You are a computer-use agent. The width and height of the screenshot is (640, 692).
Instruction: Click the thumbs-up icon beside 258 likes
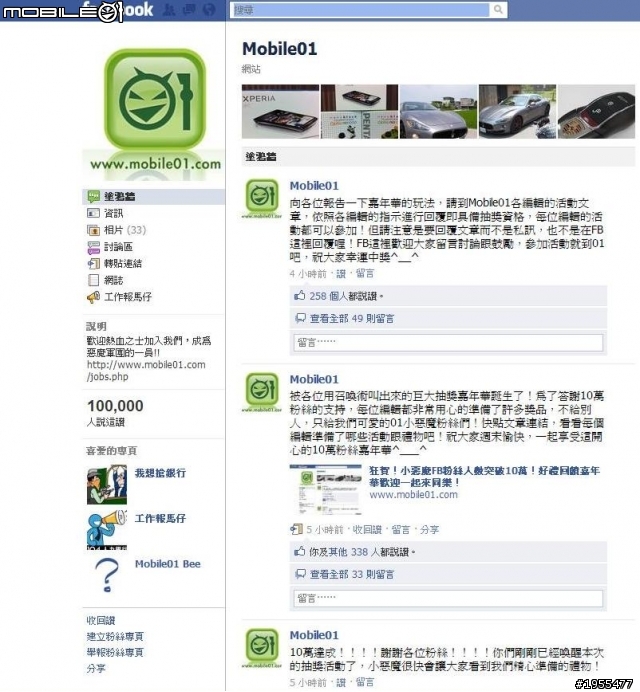point(300,296)
